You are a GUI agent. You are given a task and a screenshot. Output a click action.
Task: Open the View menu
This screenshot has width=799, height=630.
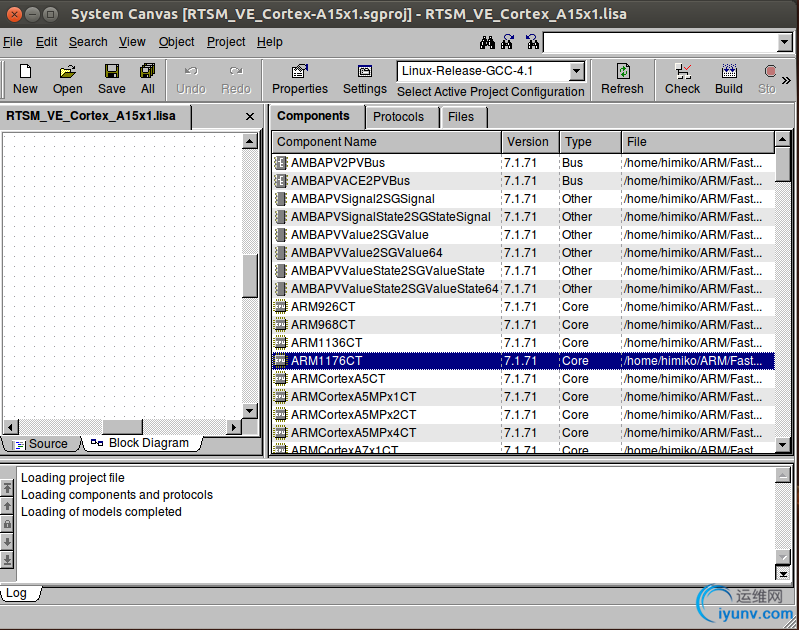(x=132, y=42)
